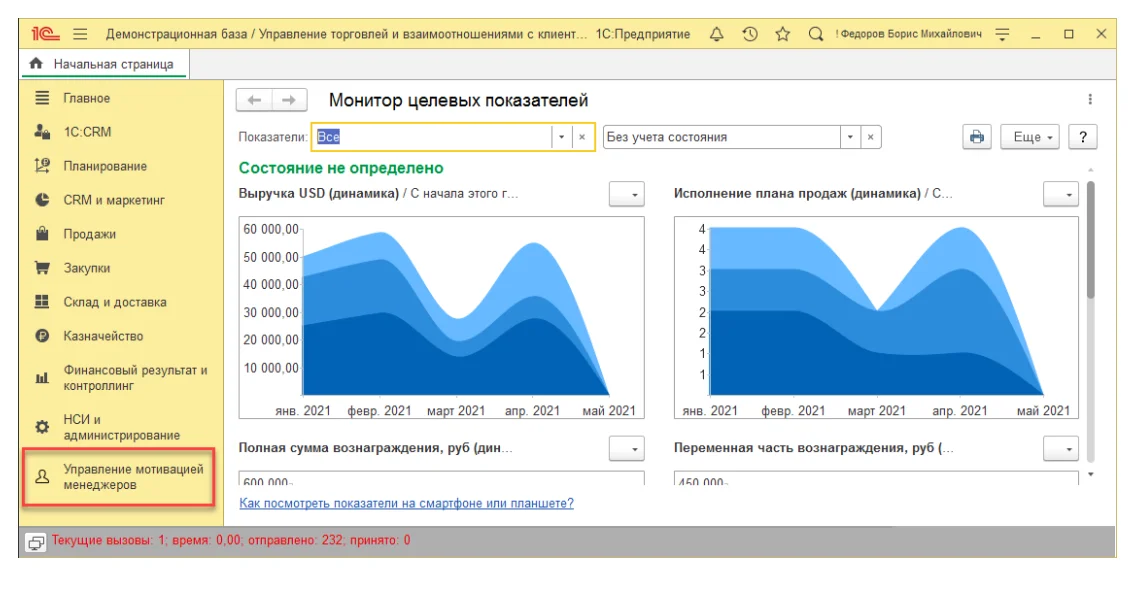
Task: Click the printer icon button
Action: [x=977, y=137]
